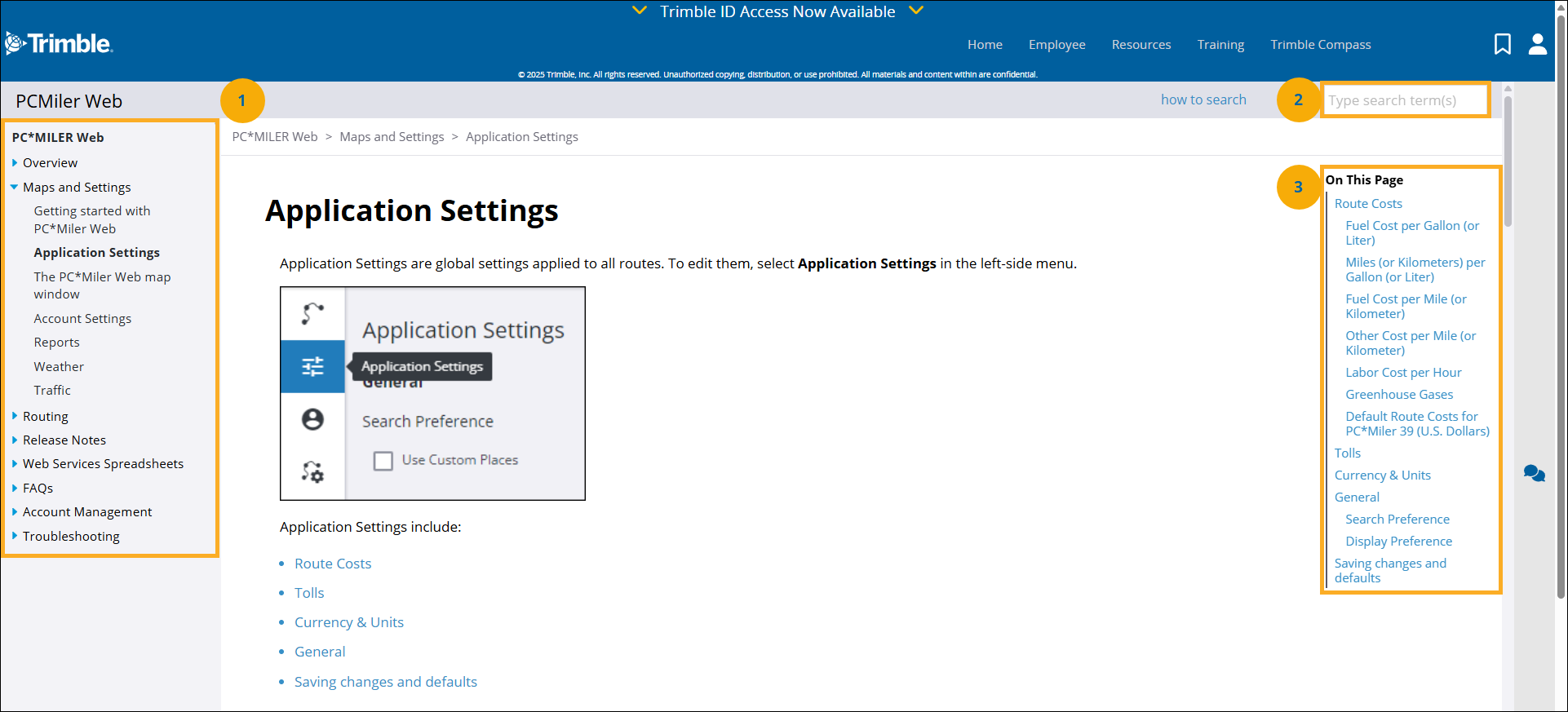
Task: Click the search terms input field
Action: pyautogui.click(x=1404, y=100)
